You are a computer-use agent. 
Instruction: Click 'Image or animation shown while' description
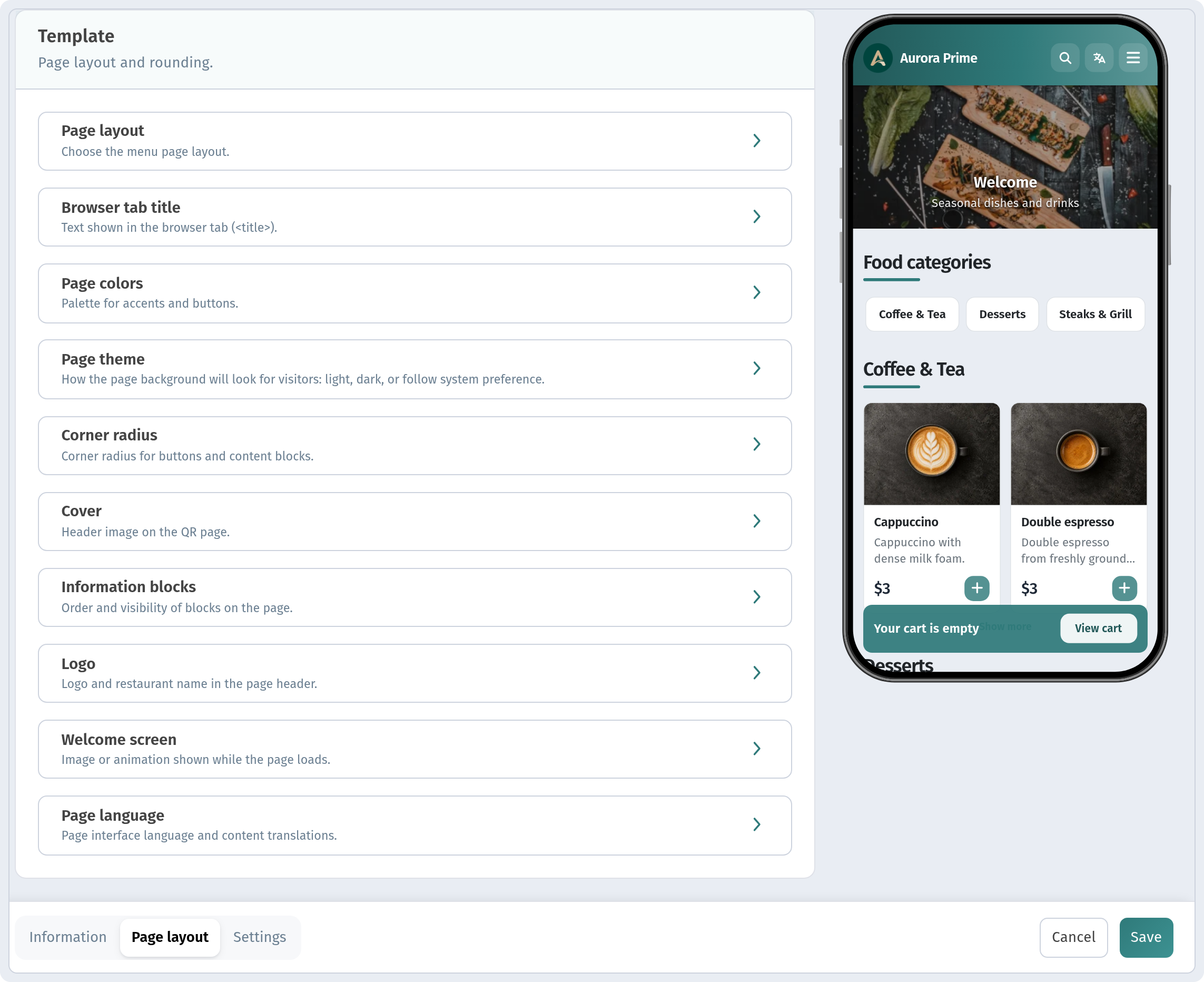click(x=196, y=759)
